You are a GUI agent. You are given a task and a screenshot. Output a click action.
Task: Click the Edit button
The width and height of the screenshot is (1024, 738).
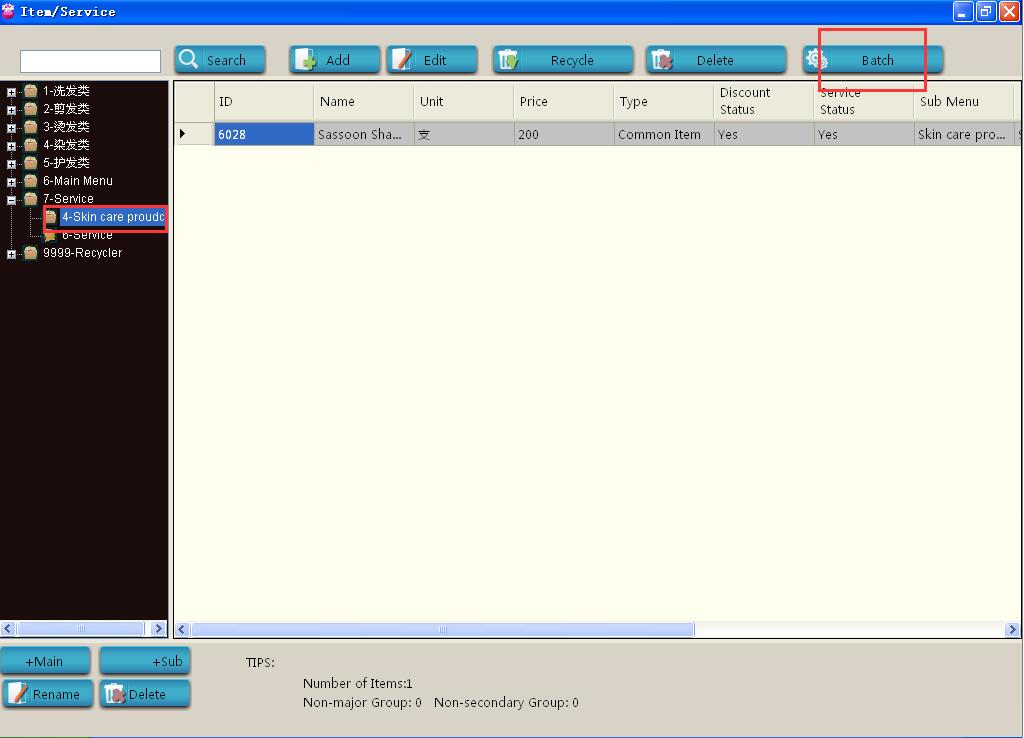click(x=432, y=59)
